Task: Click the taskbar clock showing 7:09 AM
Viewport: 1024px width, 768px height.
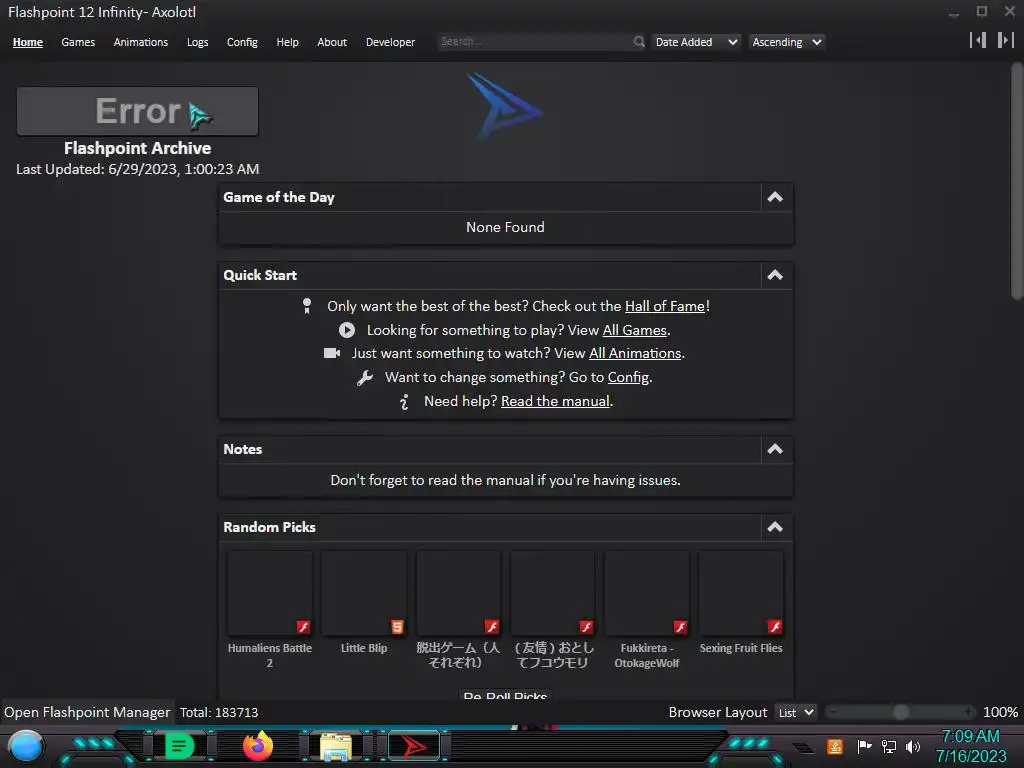Action: (970, 746)
